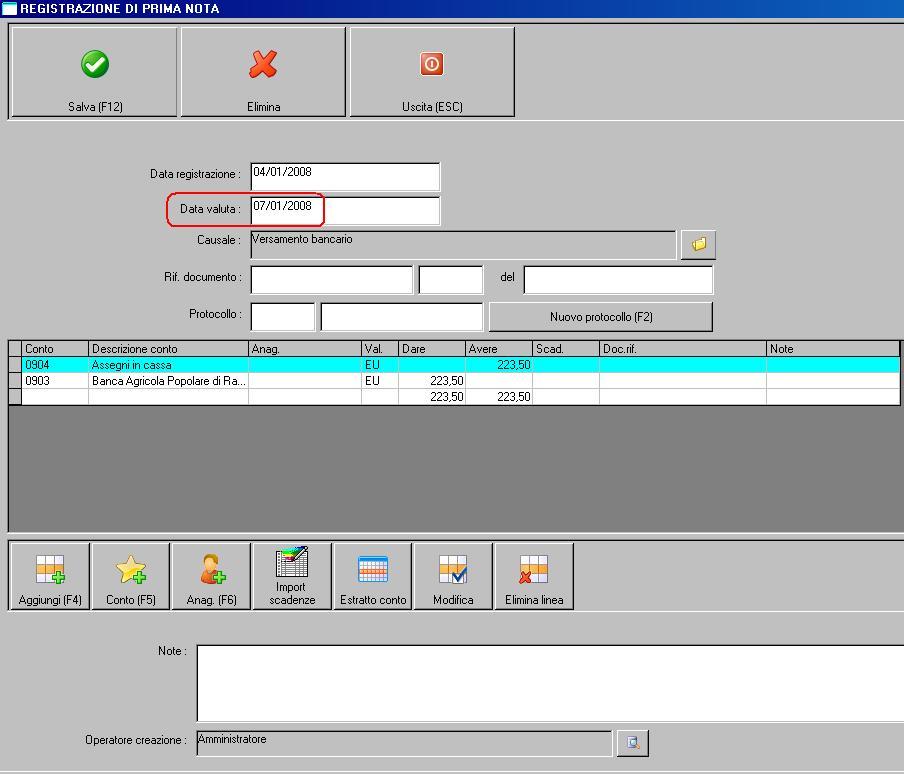The image size is (904, 774).
Task: Focus first Rif. documento field
Action: click(x=332, y=280)
